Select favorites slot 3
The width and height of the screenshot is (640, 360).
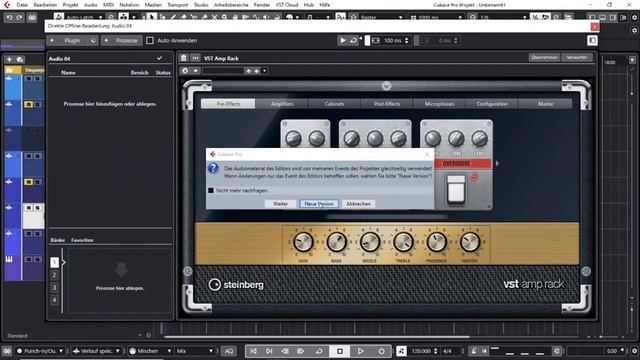(x=54, y=287)
